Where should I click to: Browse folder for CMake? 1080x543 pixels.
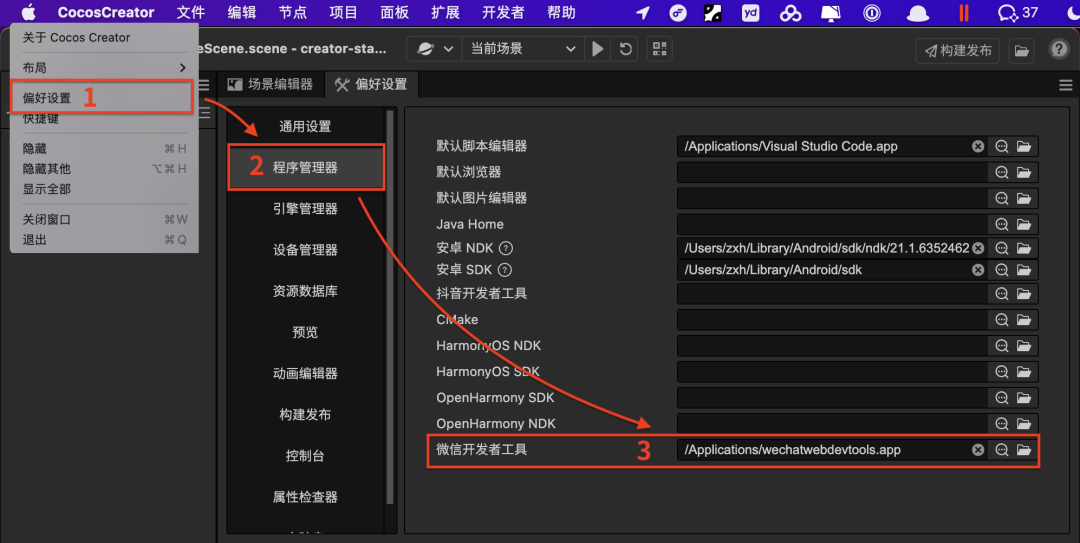(x=1024, y=320)
